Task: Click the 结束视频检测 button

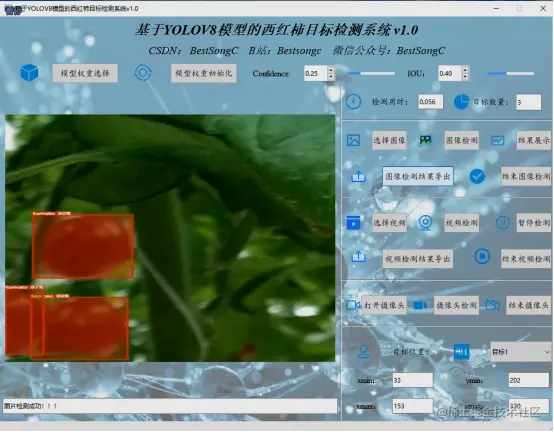Action: [526, 259]
